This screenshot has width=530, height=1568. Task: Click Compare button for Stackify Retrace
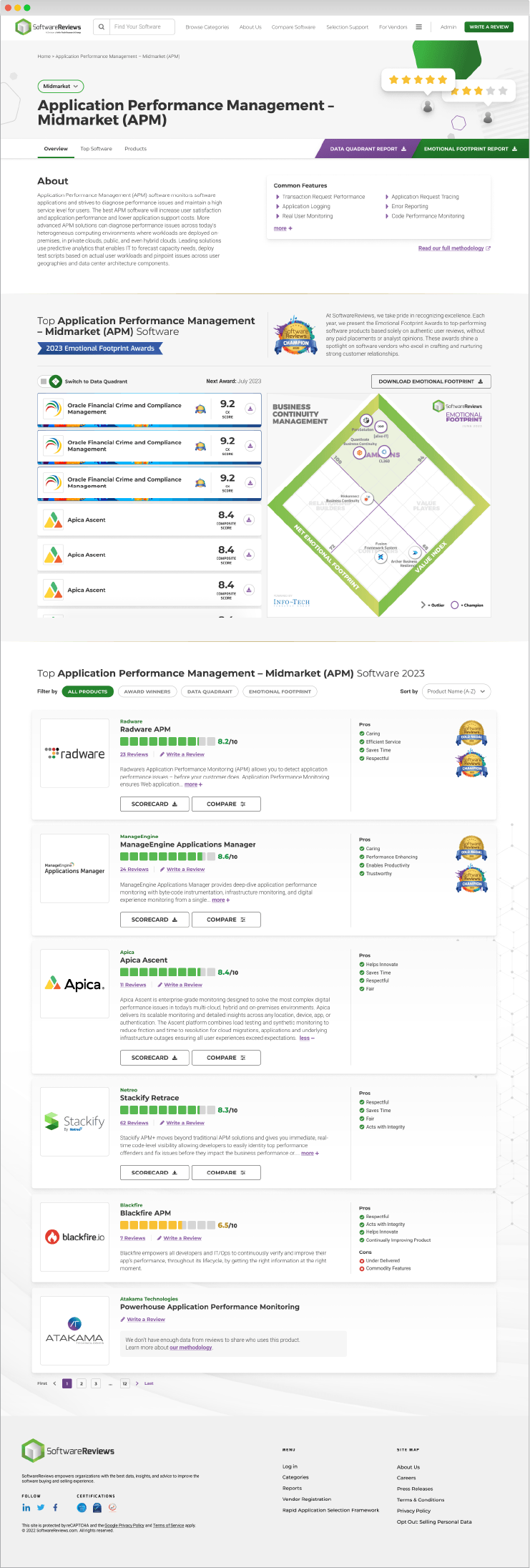point(226,1172)
